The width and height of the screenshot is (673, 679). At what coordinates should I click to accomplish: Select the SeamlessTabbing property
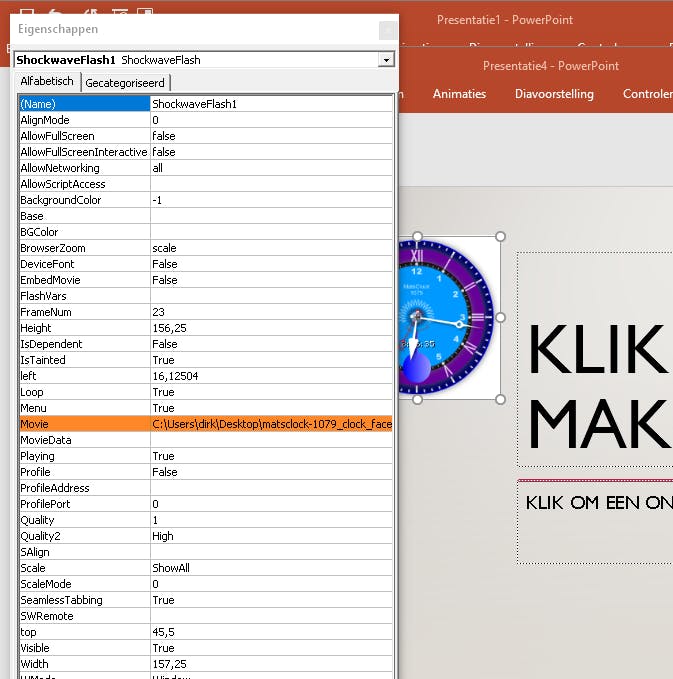(85, 601)
